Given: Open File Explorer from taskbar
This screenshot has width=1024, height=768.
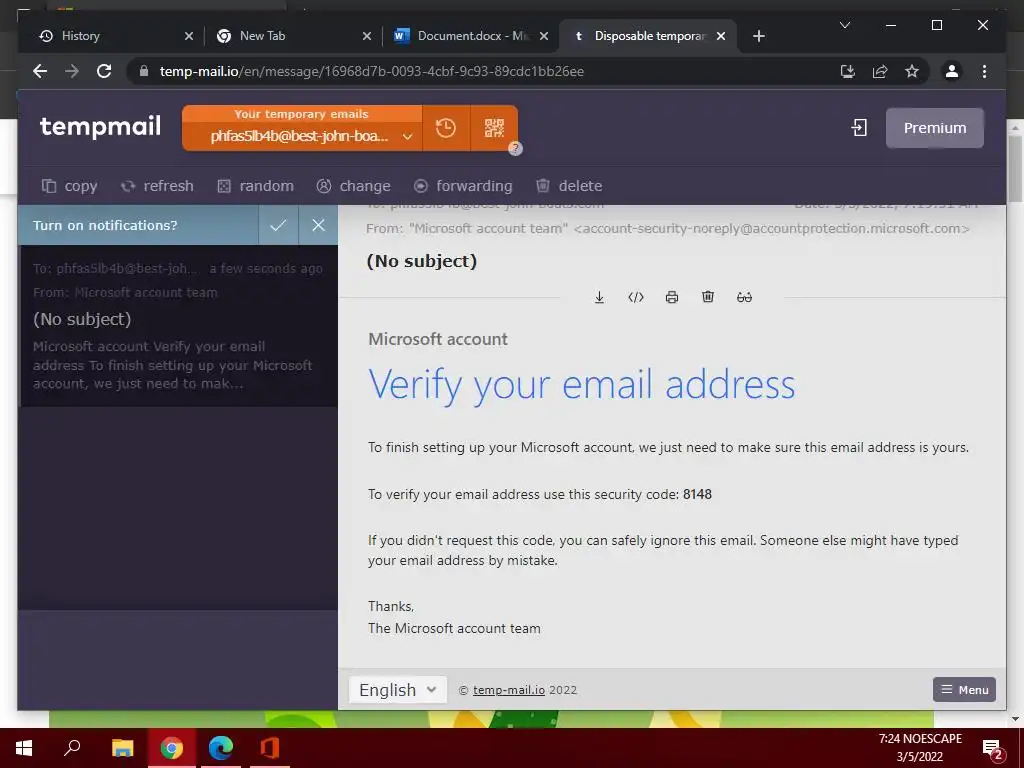Looking at the screenshot, I should (x=122, y=748).
